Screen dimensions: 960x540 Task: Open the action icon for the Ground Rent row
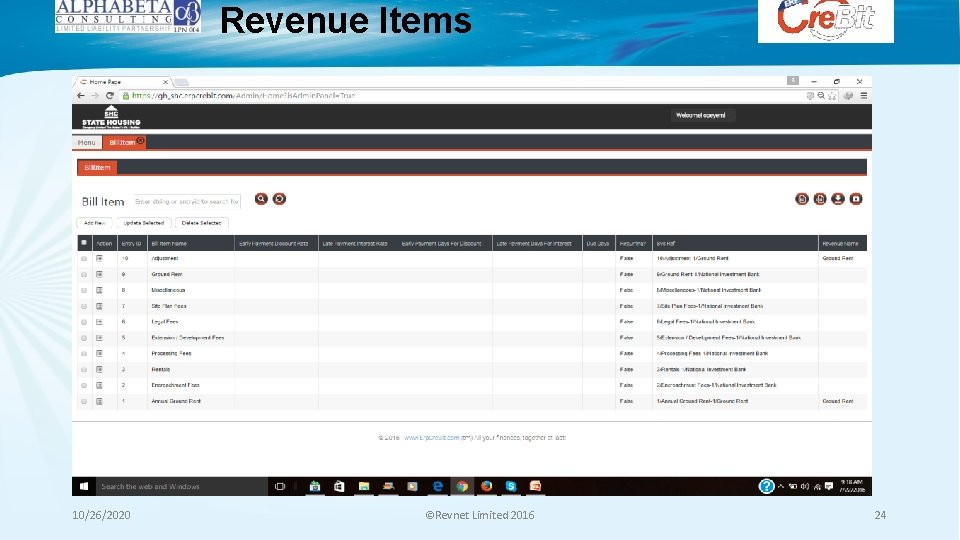[x=99, y=274]
